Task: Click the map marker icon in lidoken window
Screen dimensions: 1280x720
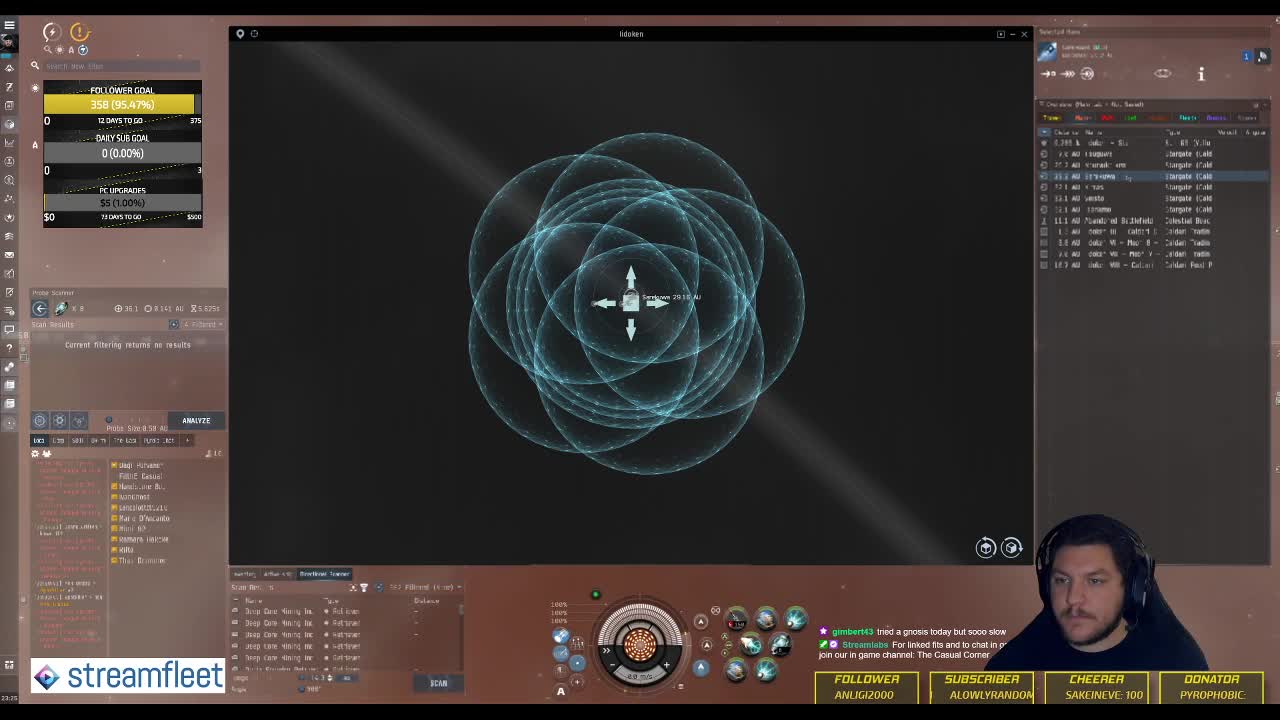Action: point(240,34)
